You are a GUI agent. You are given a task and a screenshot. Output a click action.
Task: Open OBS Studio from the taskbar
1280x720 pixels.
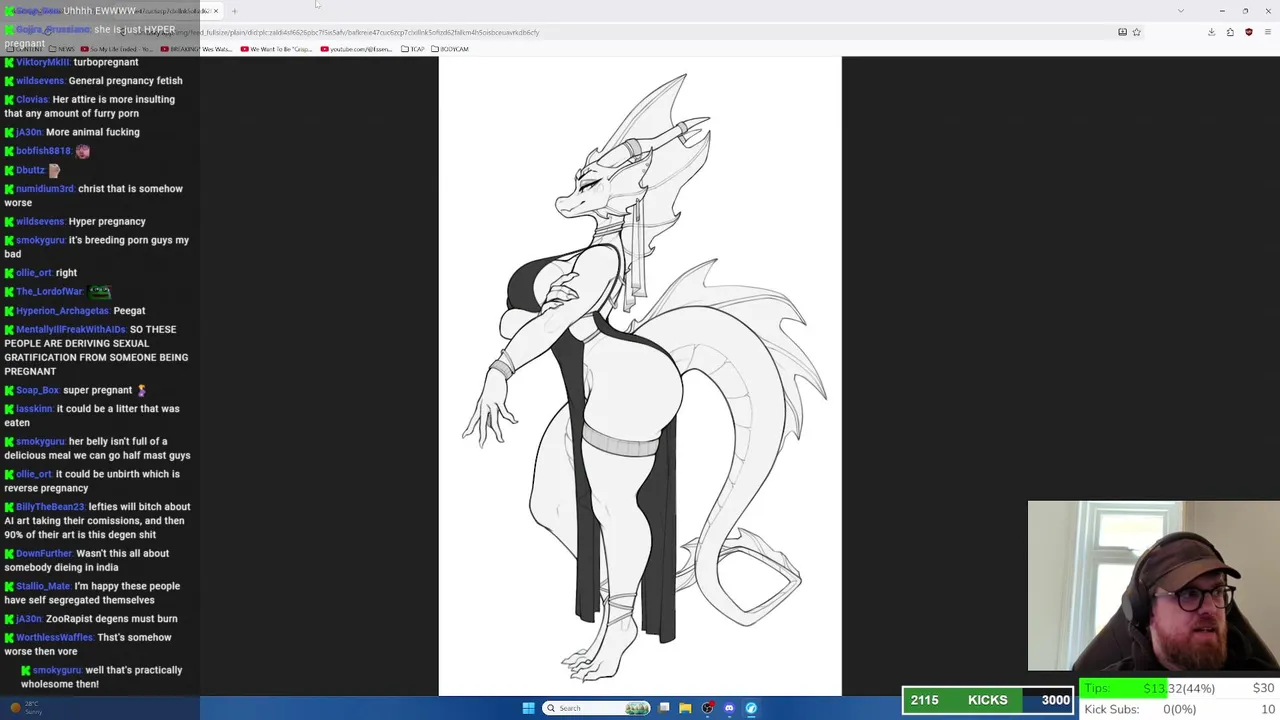707,708
